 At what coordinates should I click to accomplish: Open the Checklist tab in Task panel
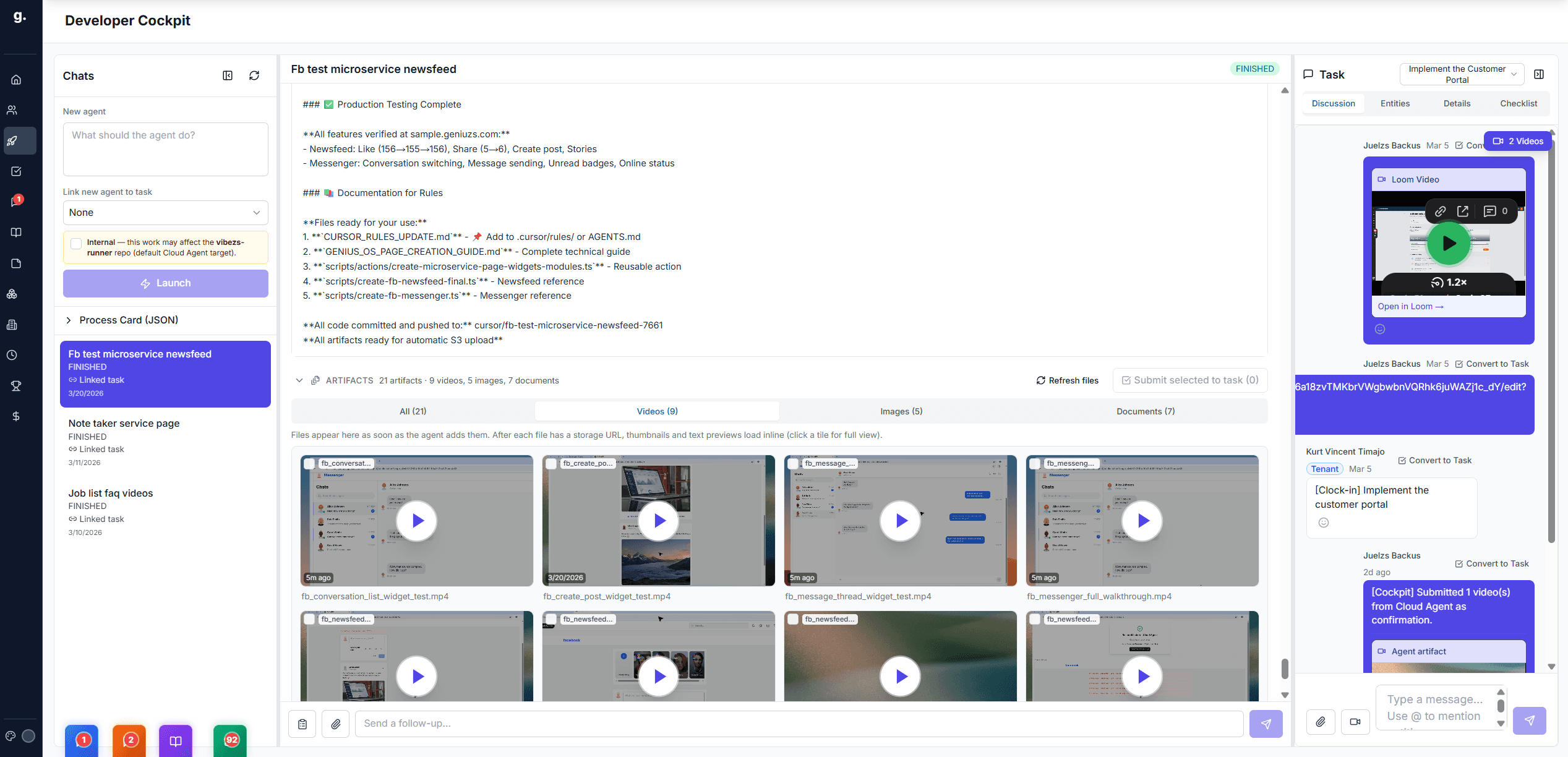[x=1518, y=103]
